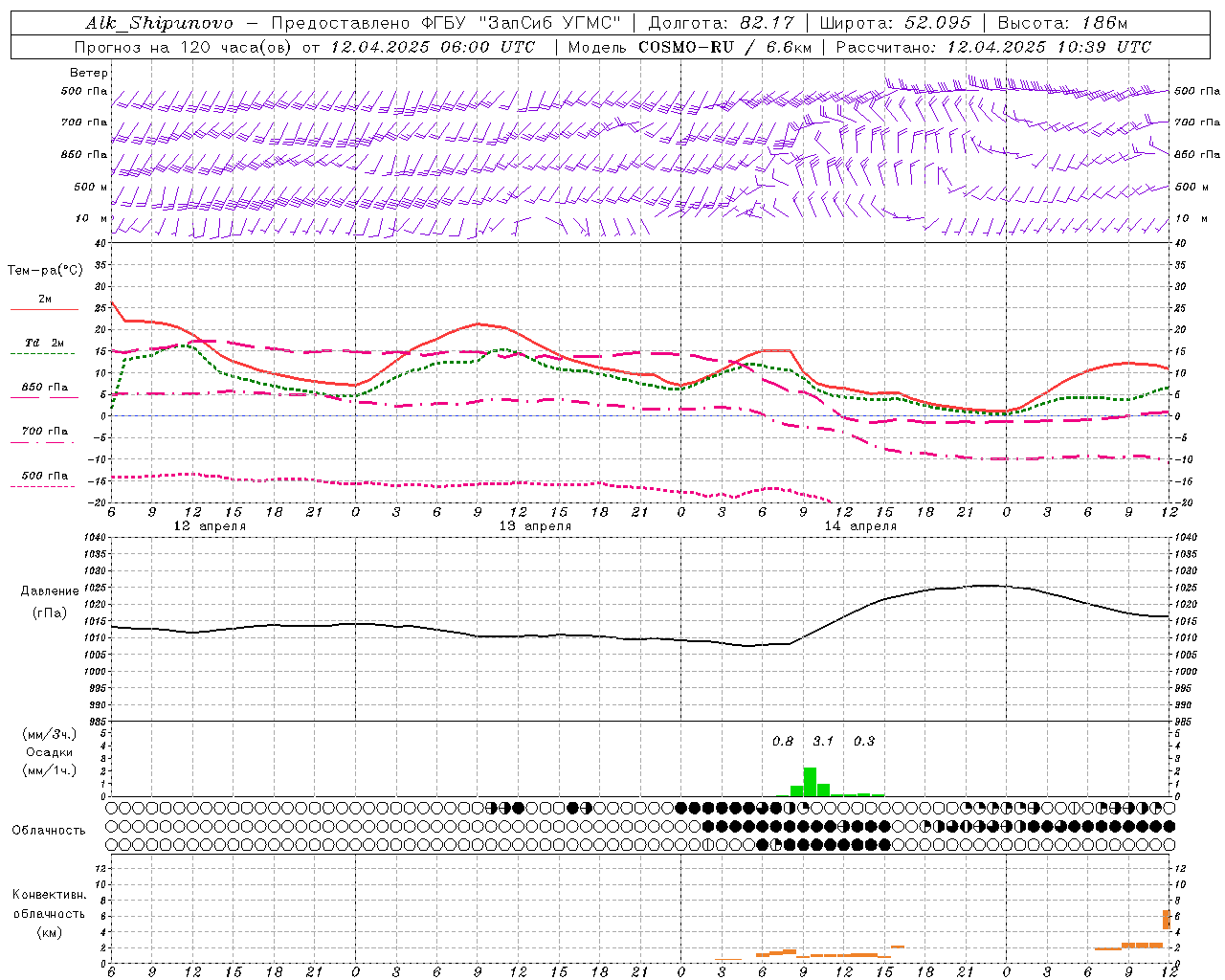Image resolution: width=1225 pixels, height=980 pixels.
Task: Click the peak of the pressure curve
Action: tap(986, 585)
